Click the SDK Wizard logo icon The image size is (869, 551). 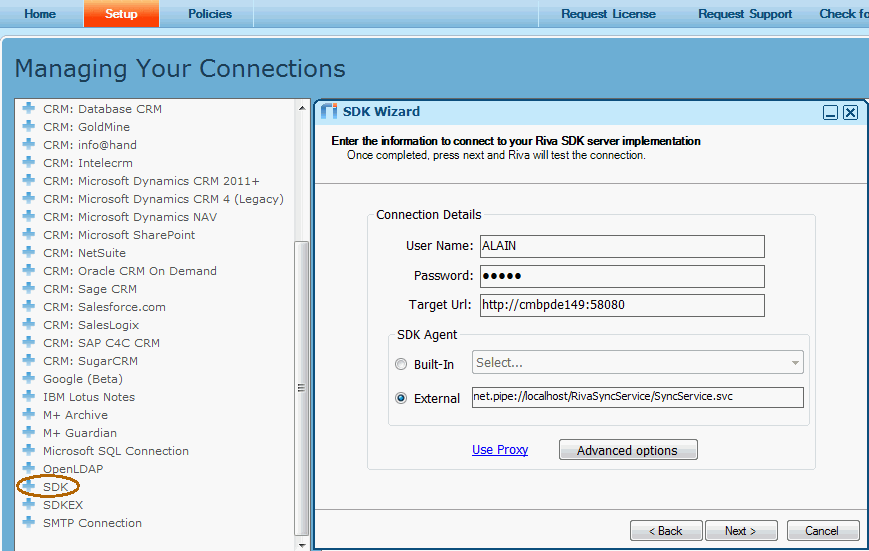[x=328, y=112]
